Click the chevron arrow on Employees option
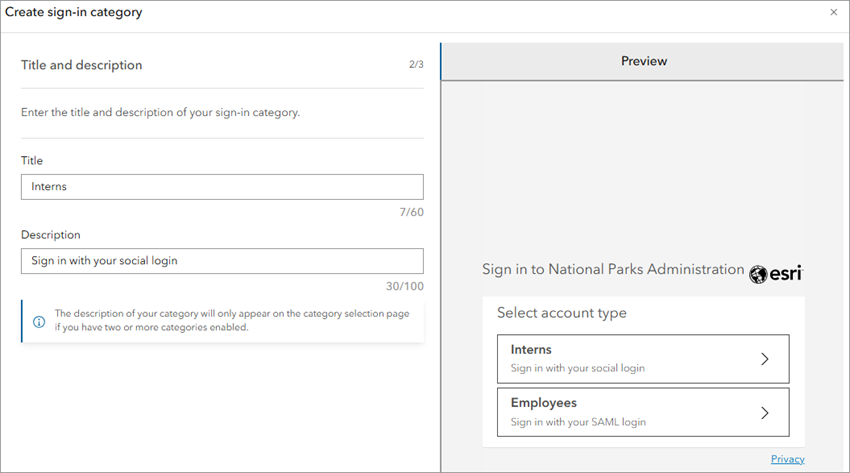Viewport: 850px width, 473px height. click(x=765, y=412)
